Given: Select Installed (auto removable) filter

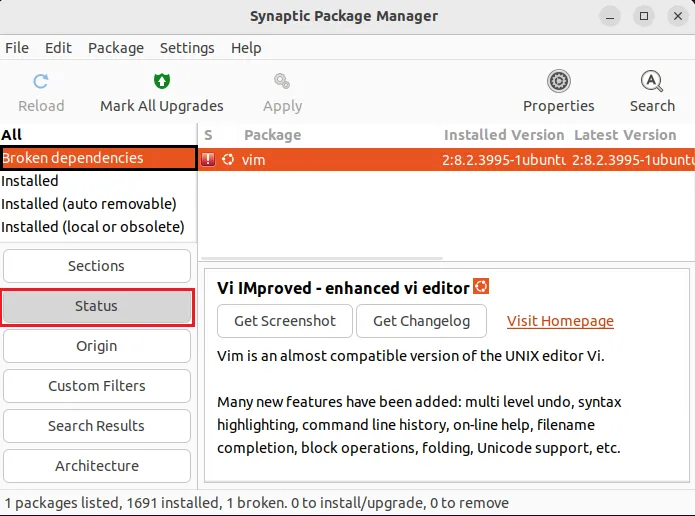Looking at the screenshot, I should coord(98,204).
